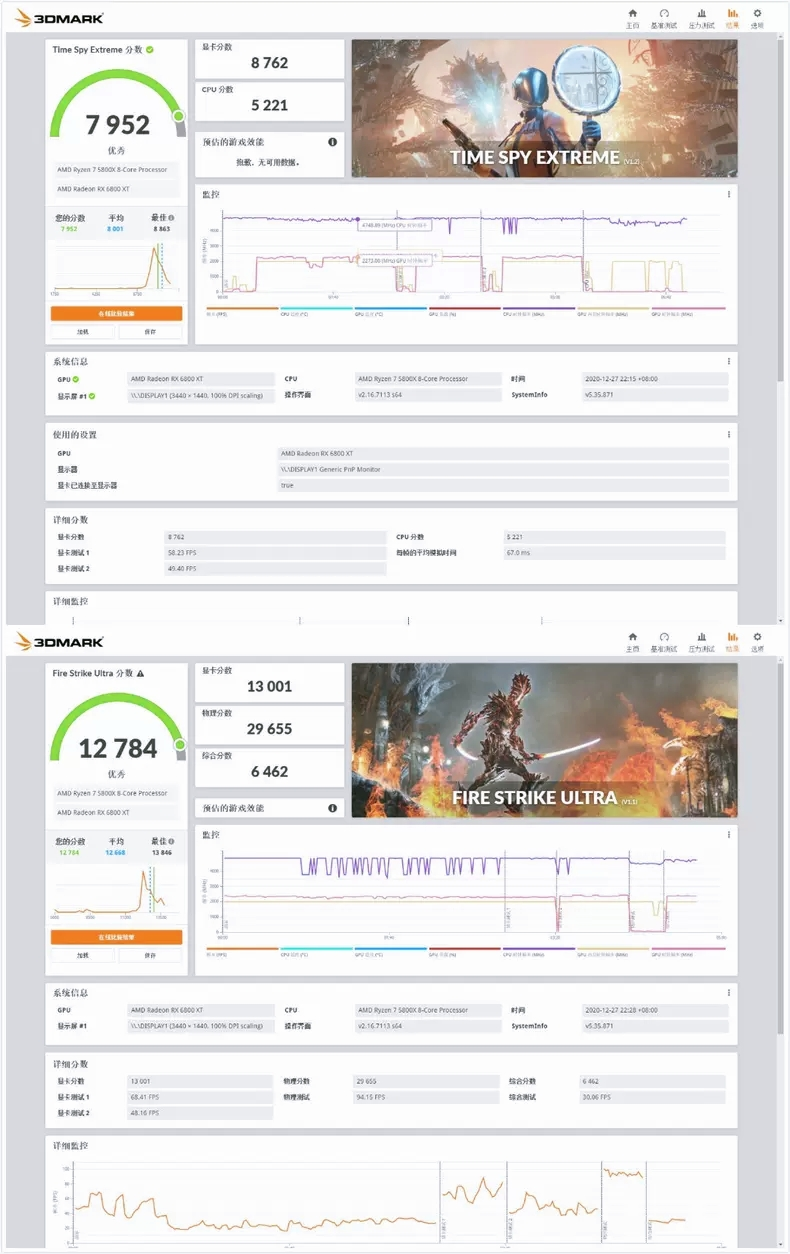Screen dimensions: 790x1254
Task: Toggle teal CPU temperature legend in Fire Strike monitoring
Action: click(316, 952)
